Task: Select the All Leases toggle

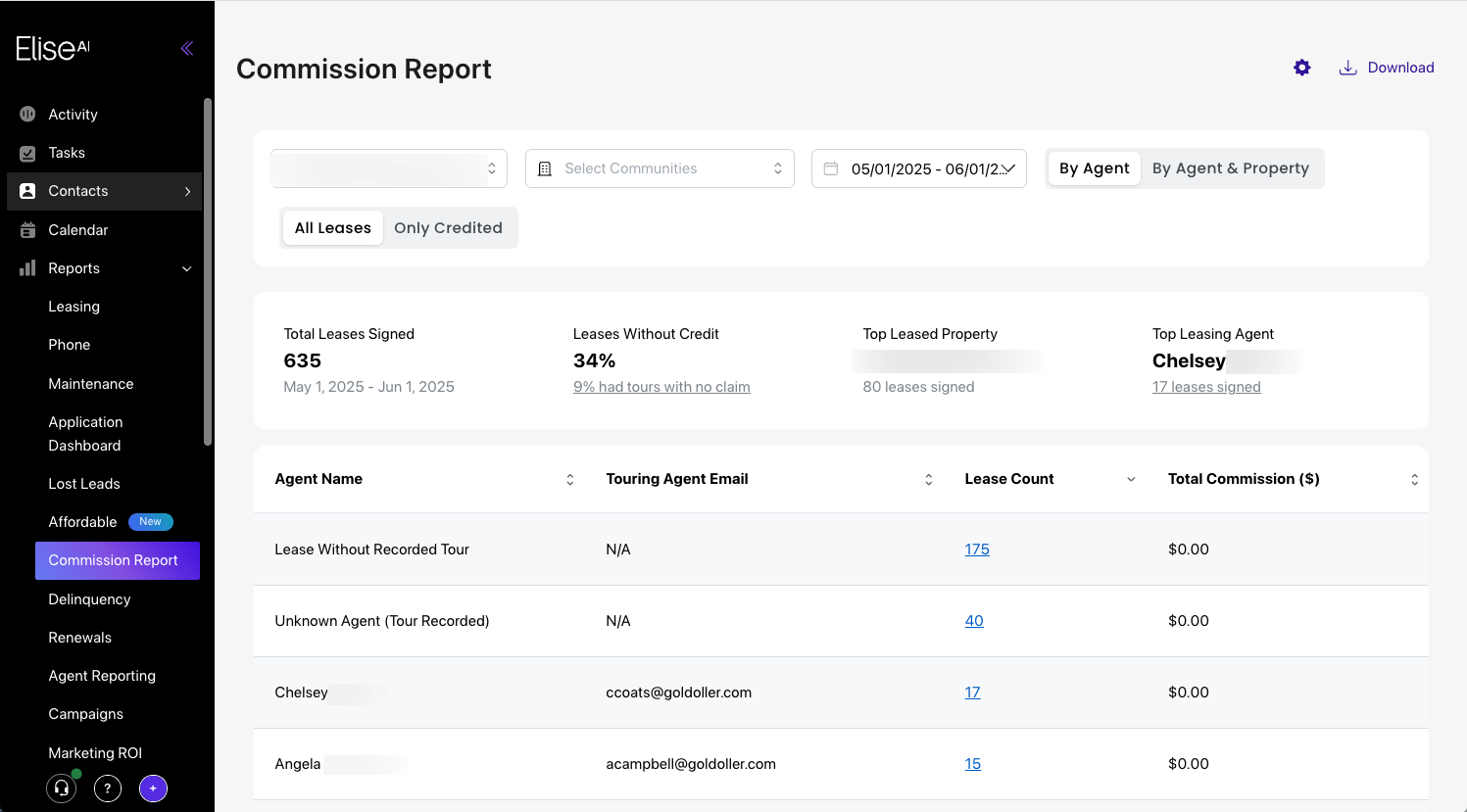Action: [333, 228]
